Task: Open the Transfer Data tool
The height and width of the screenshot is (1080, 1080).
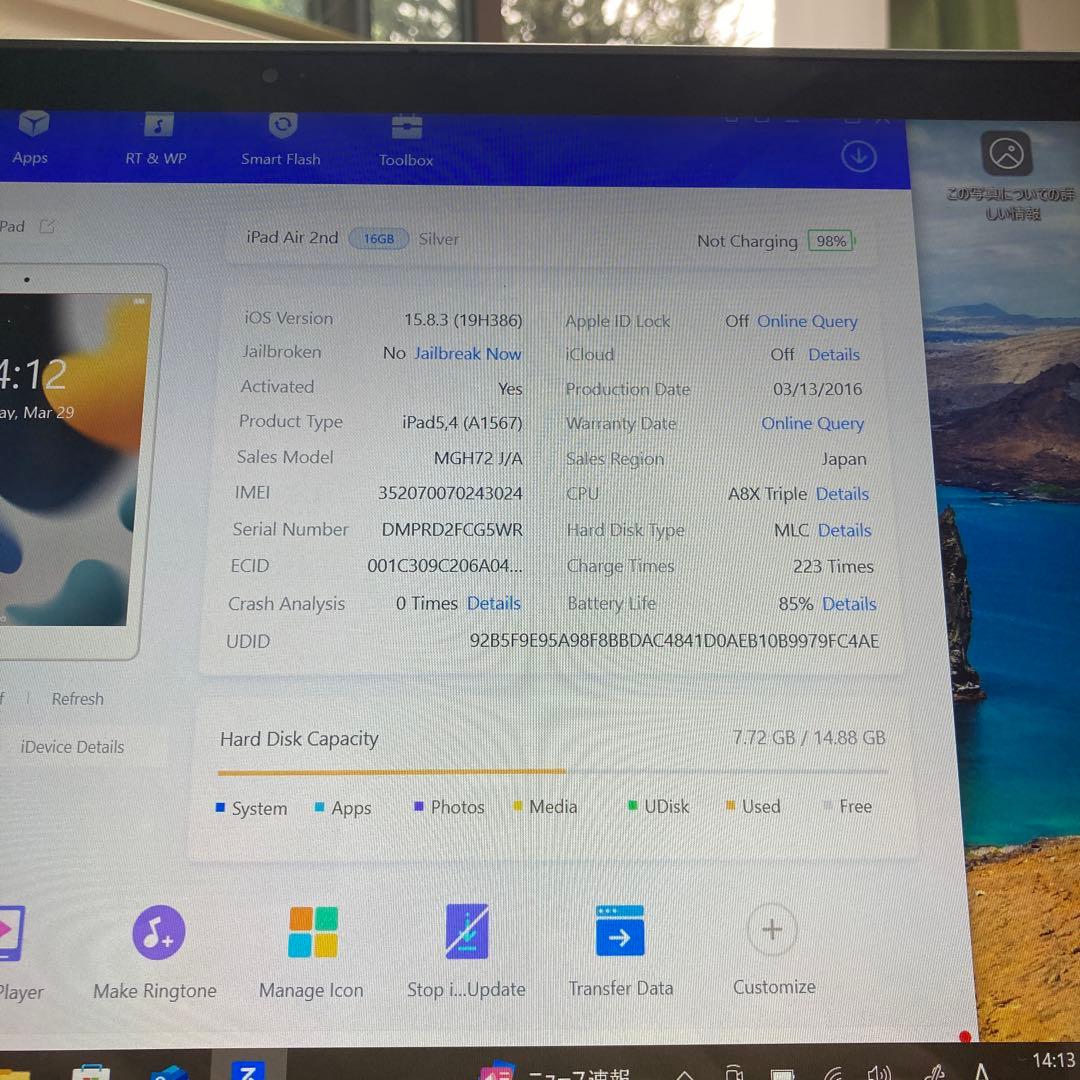Action: click(619, 932)
